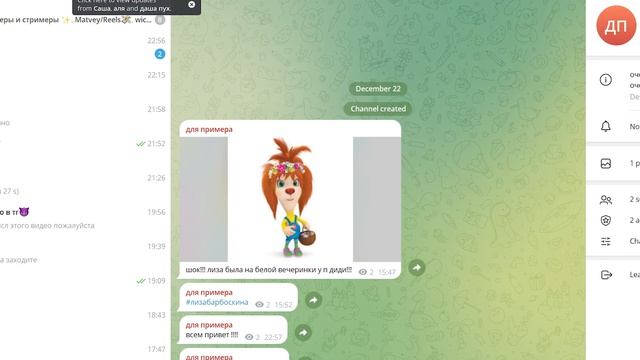Click sender name on image post
Image resolution: width=640 pixels, height=360 pixels.
click(x=209, y=129)
